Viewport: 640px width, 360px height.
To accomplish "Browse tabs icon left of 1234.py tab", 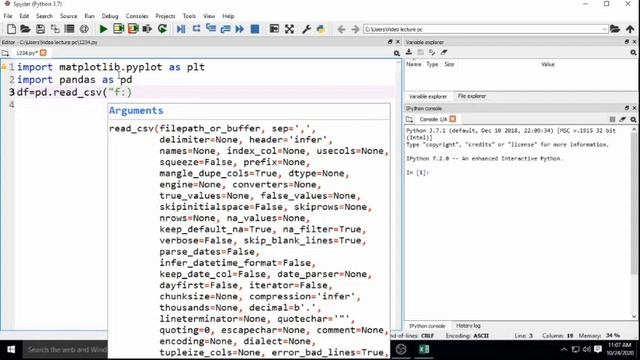I will tap(5, 53).
